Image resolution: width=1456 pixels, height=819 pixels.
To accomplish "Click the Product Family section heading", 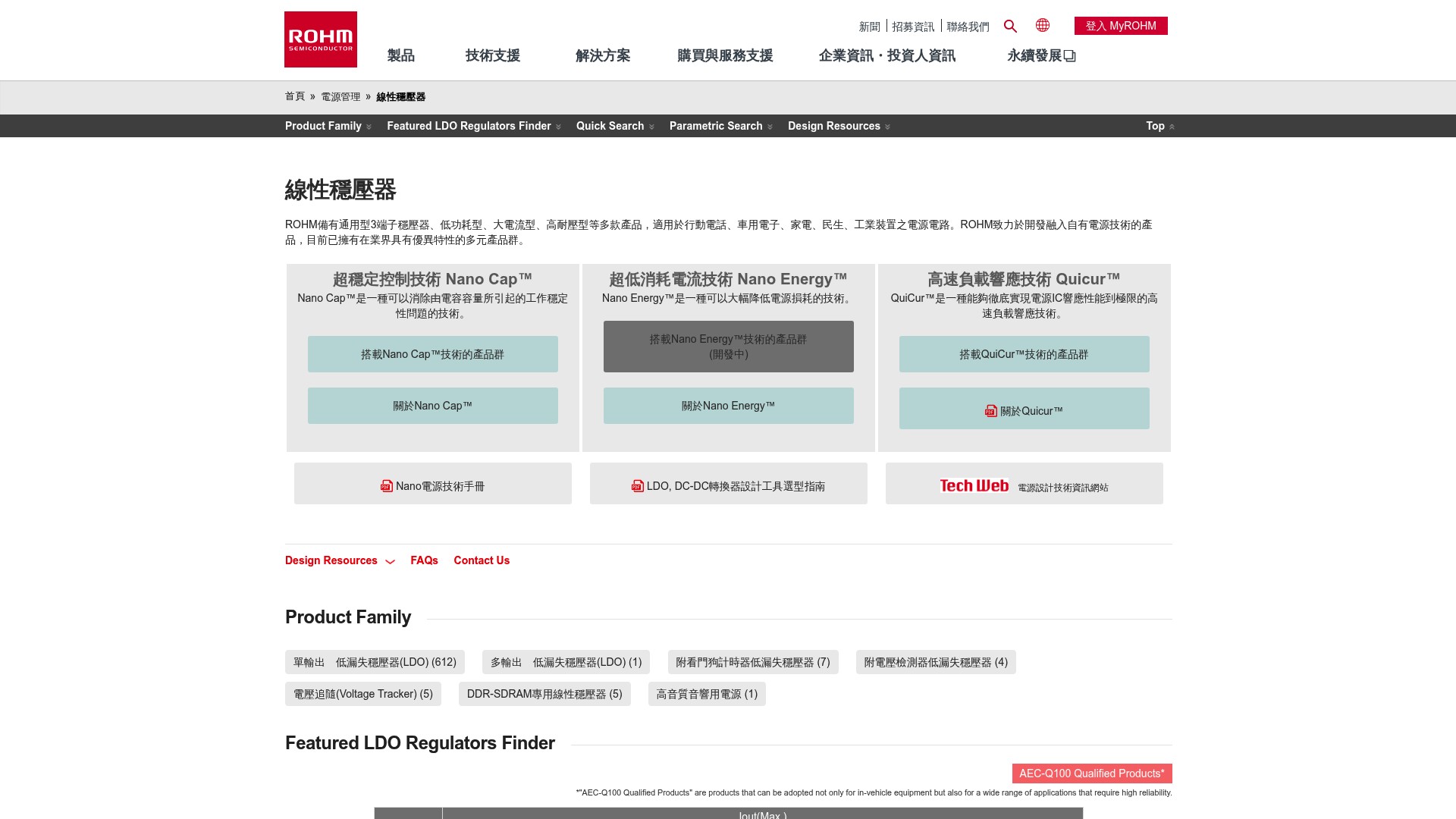I will click(x=348, y=617).
